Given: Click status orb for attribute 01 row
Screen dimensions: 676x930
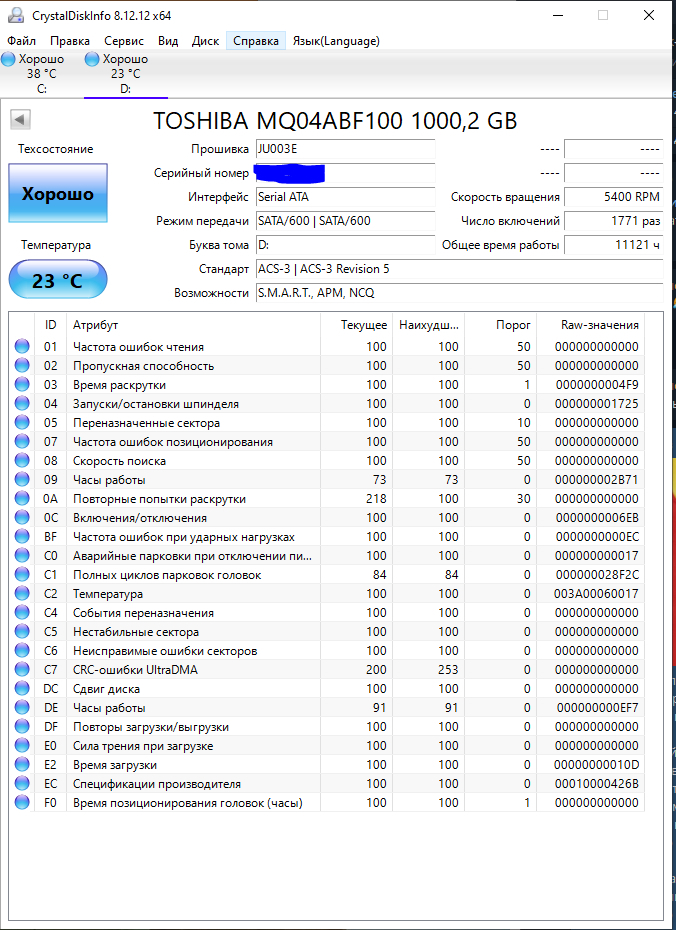Looking at the screenshot, I should [x=22, y=347].
